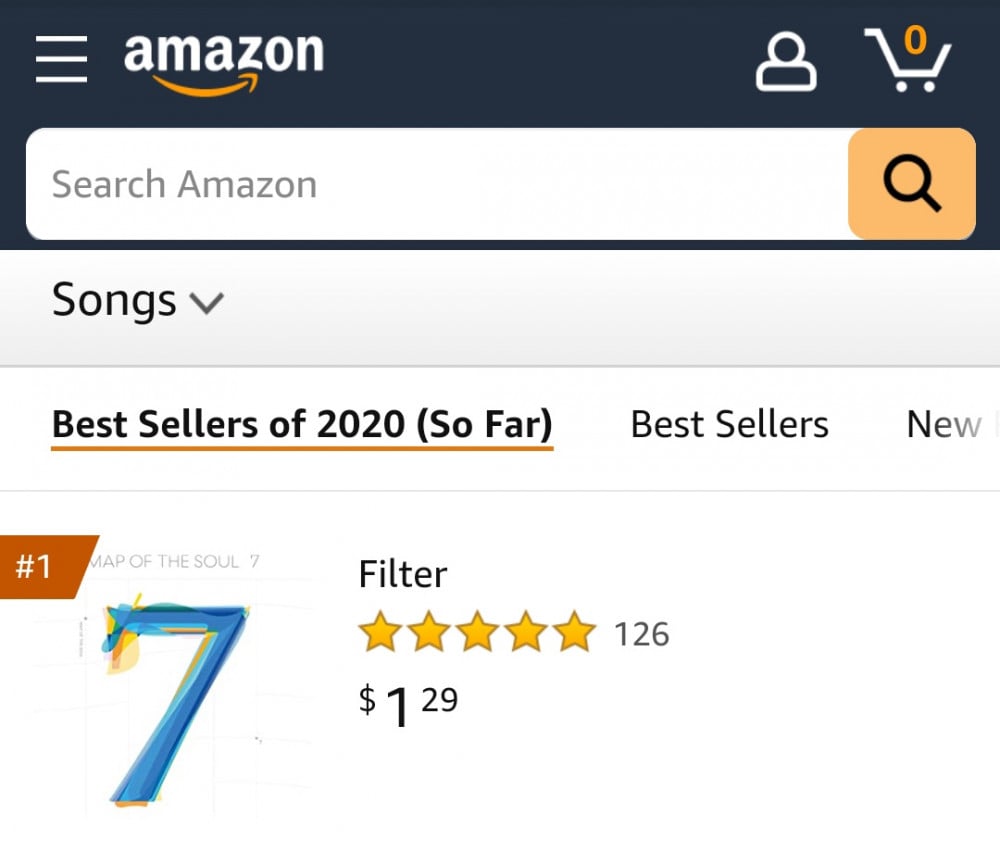Open the hamburger navigation menu
This screenshot has height=864, width=1000.
click(61, 59)
